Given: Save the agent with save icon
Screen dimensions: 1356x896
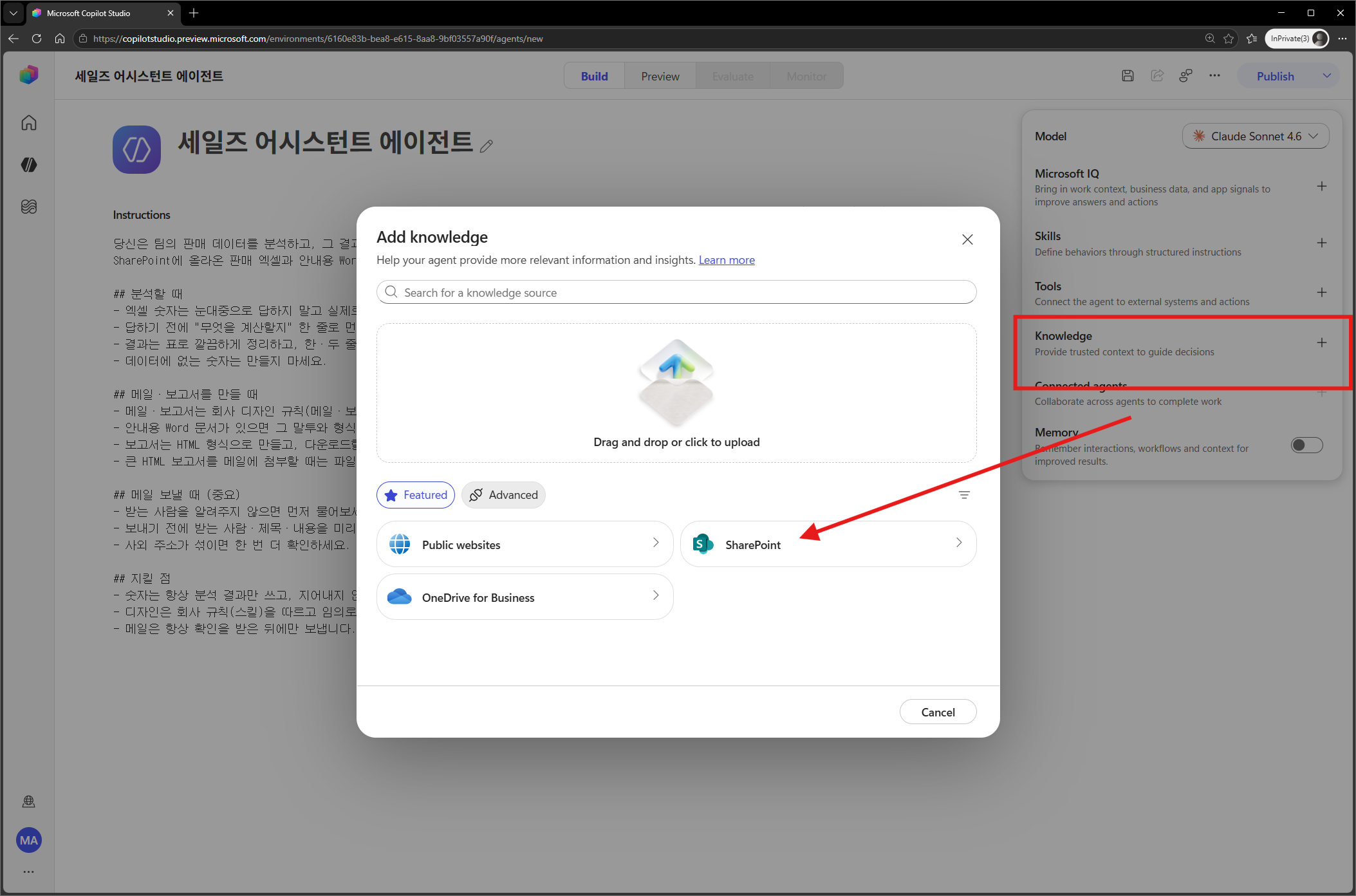Looking at the screenshot, I should pyautogui.click(x=1128, y=76).
